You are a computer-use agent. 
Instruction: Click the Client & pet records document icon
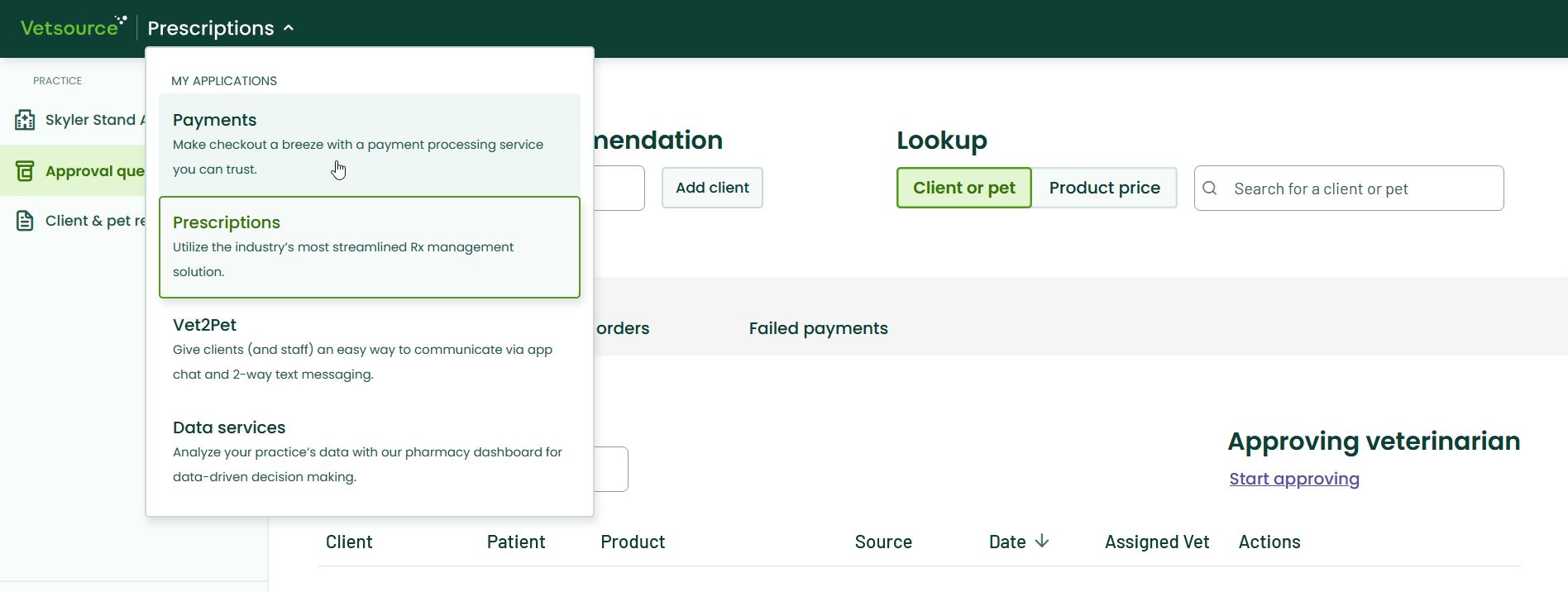click(x=25, y=221)
